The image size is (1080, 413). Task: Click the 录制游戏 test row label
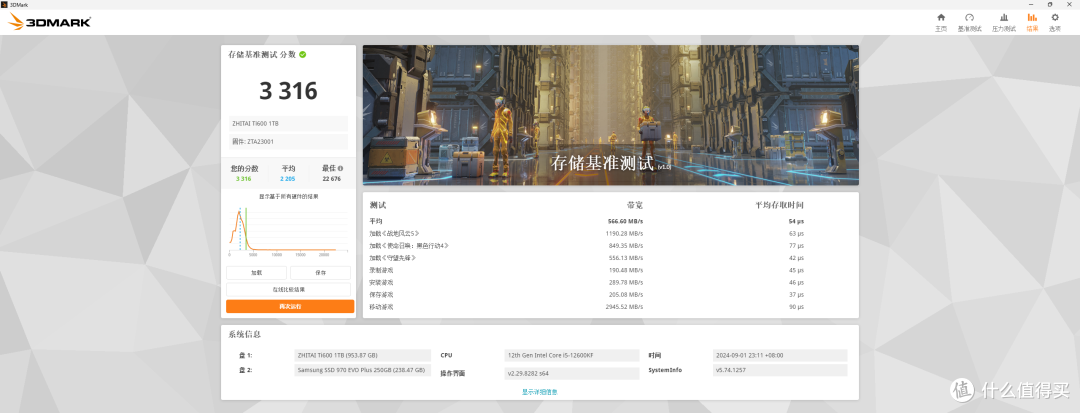tap(382, 270)
